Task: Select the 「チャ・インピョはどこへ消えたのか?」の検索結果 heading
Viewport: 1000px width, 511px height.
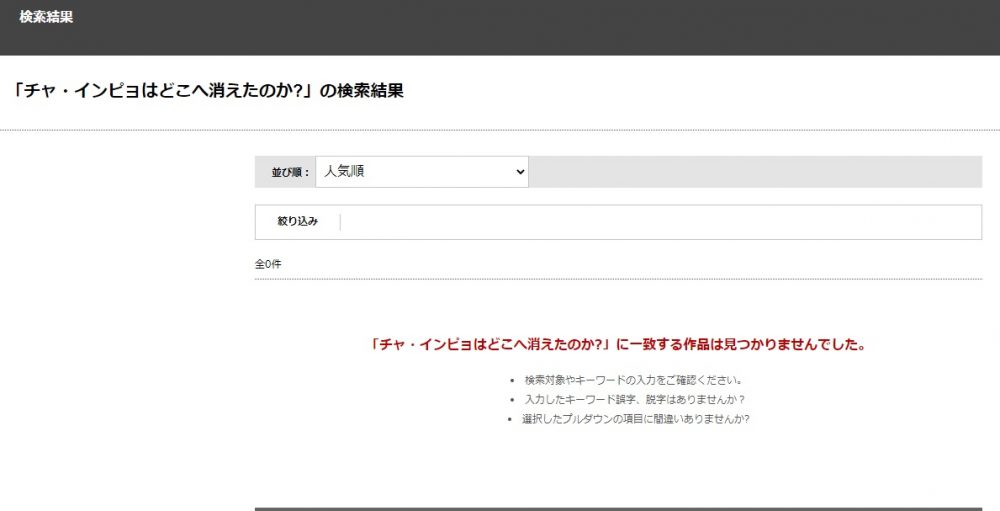Action: pos(208,91)
